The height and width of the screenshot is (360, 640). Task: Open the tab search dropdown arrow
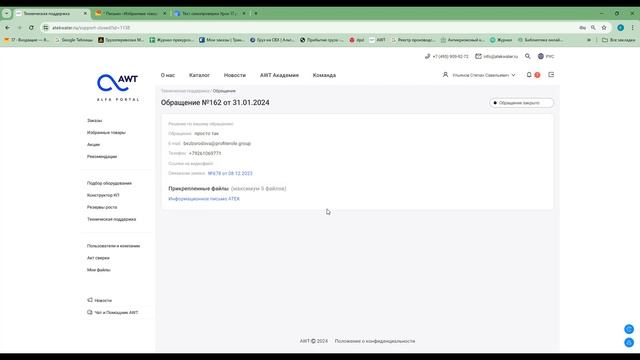pos(7,13)
